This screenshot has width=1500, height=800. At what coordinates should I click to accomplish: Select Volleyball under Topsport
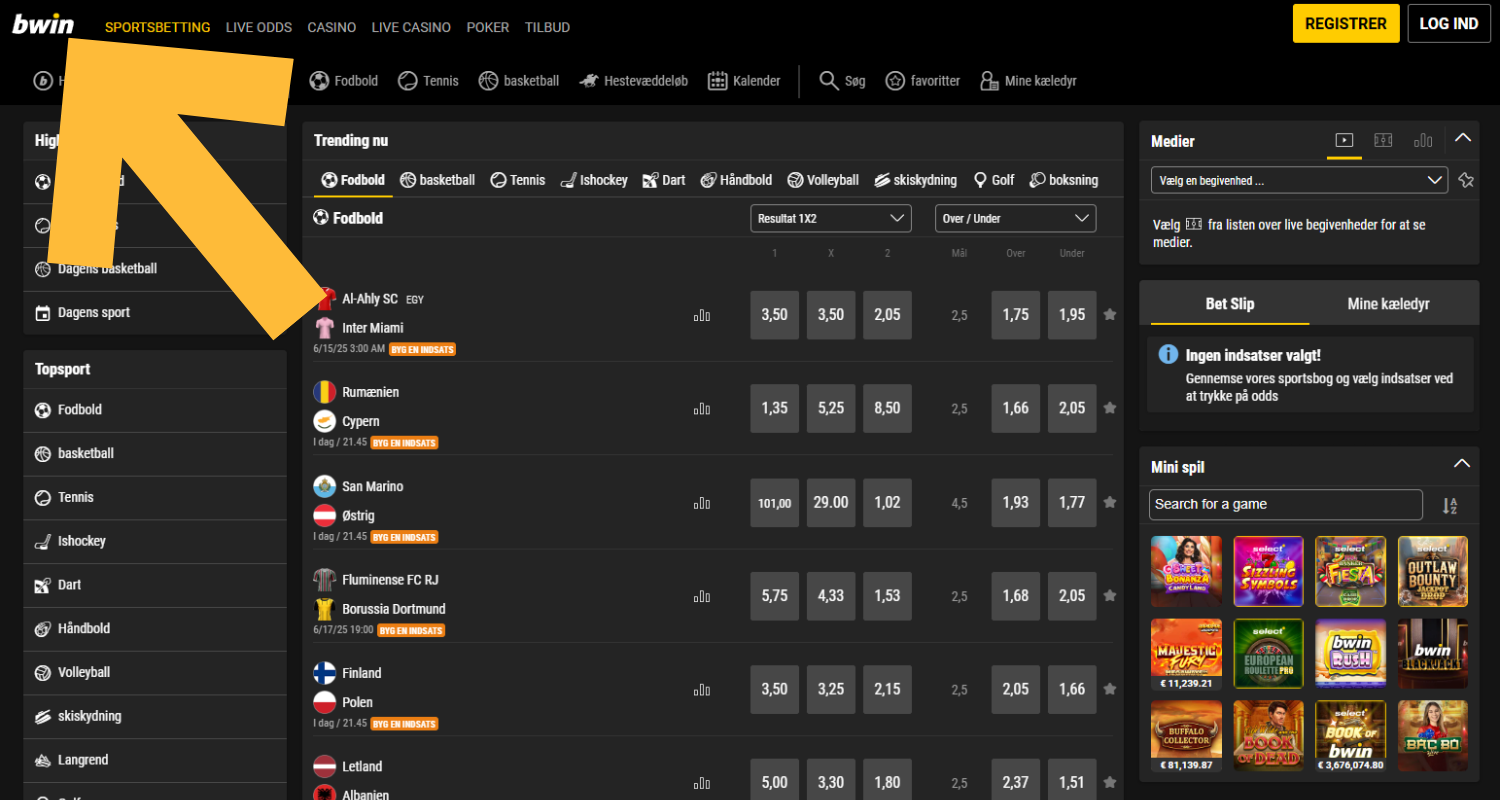pyautogui.click(x=155, y=673)
